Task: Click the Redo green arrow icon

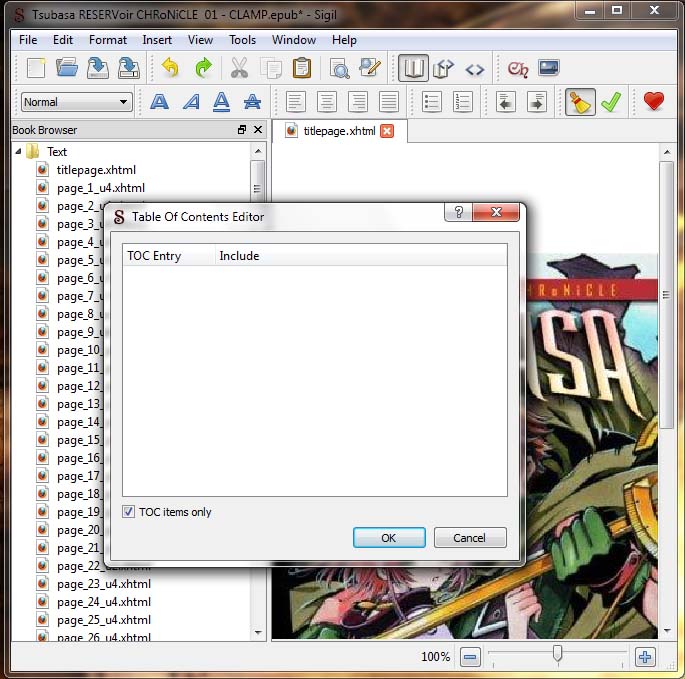Action: coord(203,68)
